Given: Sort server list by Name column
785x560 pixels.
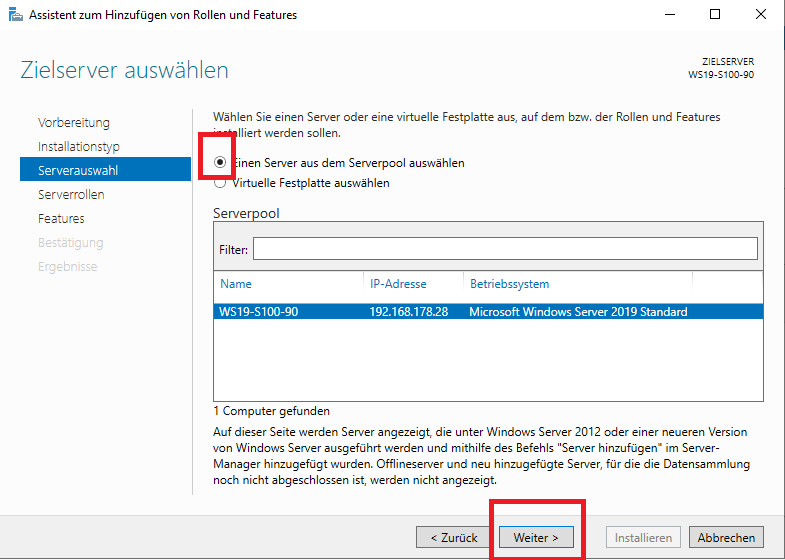Looking at the screenshot, I should [x=237, y=284].
